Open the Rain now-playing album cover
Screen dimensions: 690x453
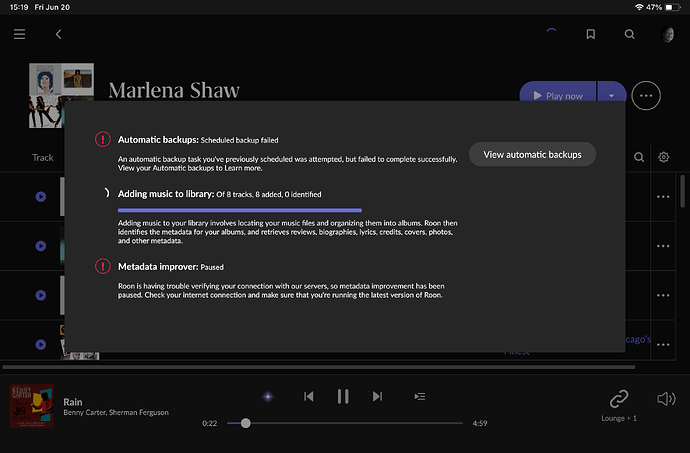(x=32, y=406)
